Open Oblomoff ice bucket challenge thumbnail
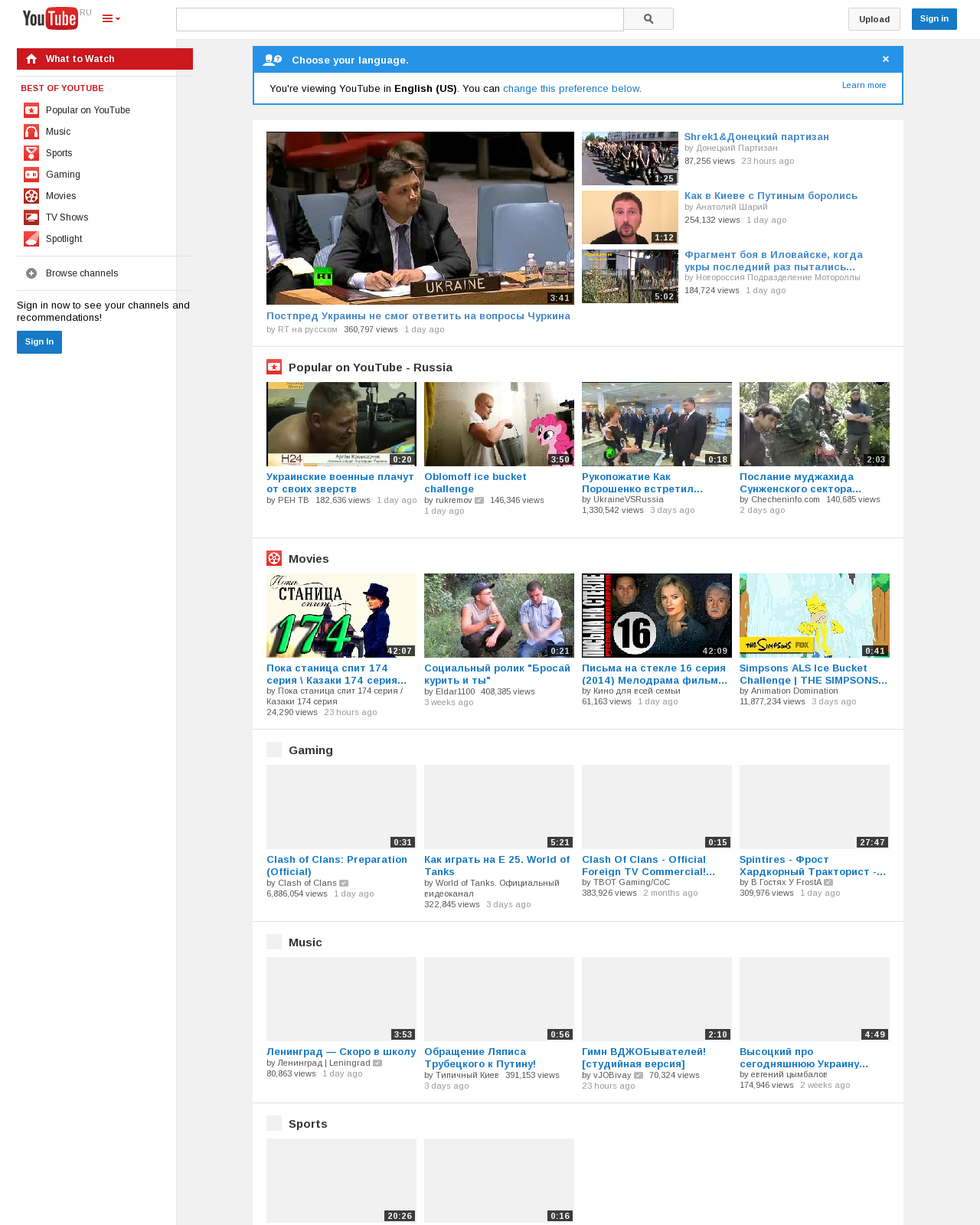The height and width of the screenshot is (1225, 980). point(499,424)
